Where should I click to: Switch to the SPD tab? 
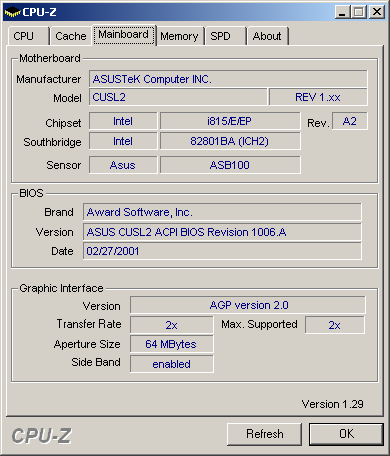[225, 36]
